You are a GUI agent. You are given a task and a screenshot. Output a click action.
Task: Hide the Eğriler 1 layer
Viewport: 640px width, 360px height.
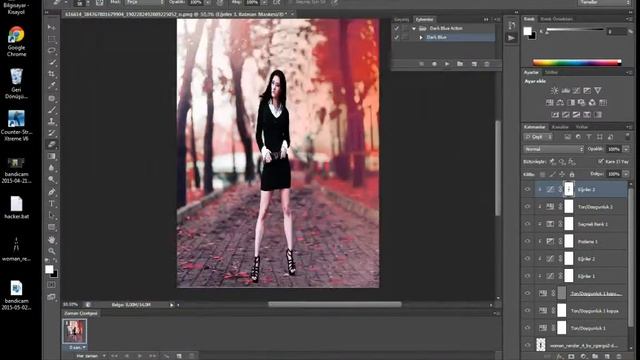(x=527, y=276)
